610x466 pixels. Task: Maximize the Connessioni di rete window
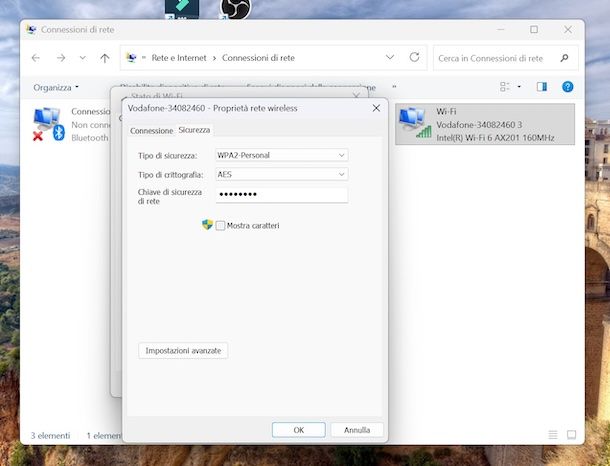[x=534, y=30]
